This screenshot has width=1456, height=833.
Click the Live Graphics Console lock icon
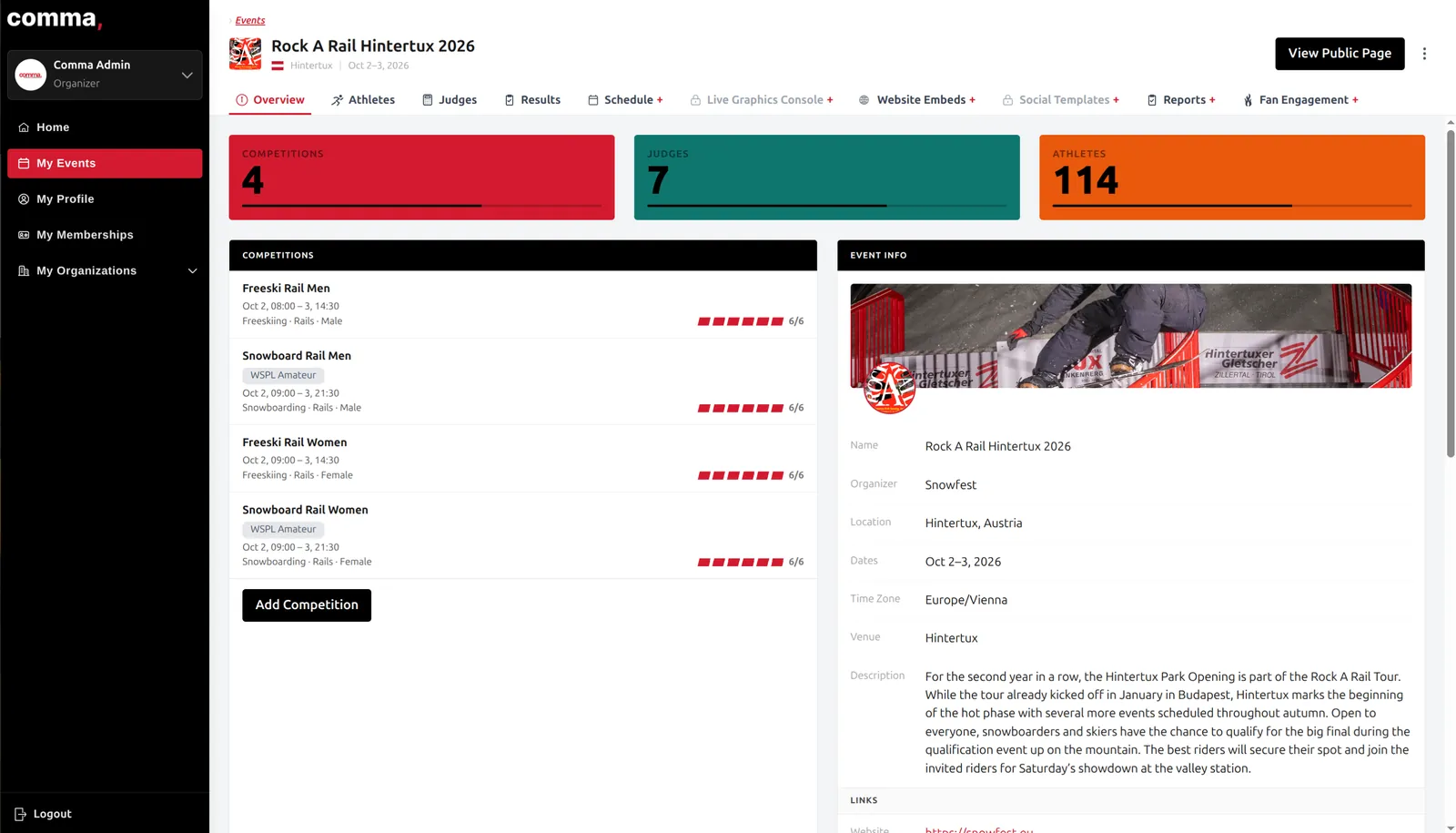tap(695, 100)
